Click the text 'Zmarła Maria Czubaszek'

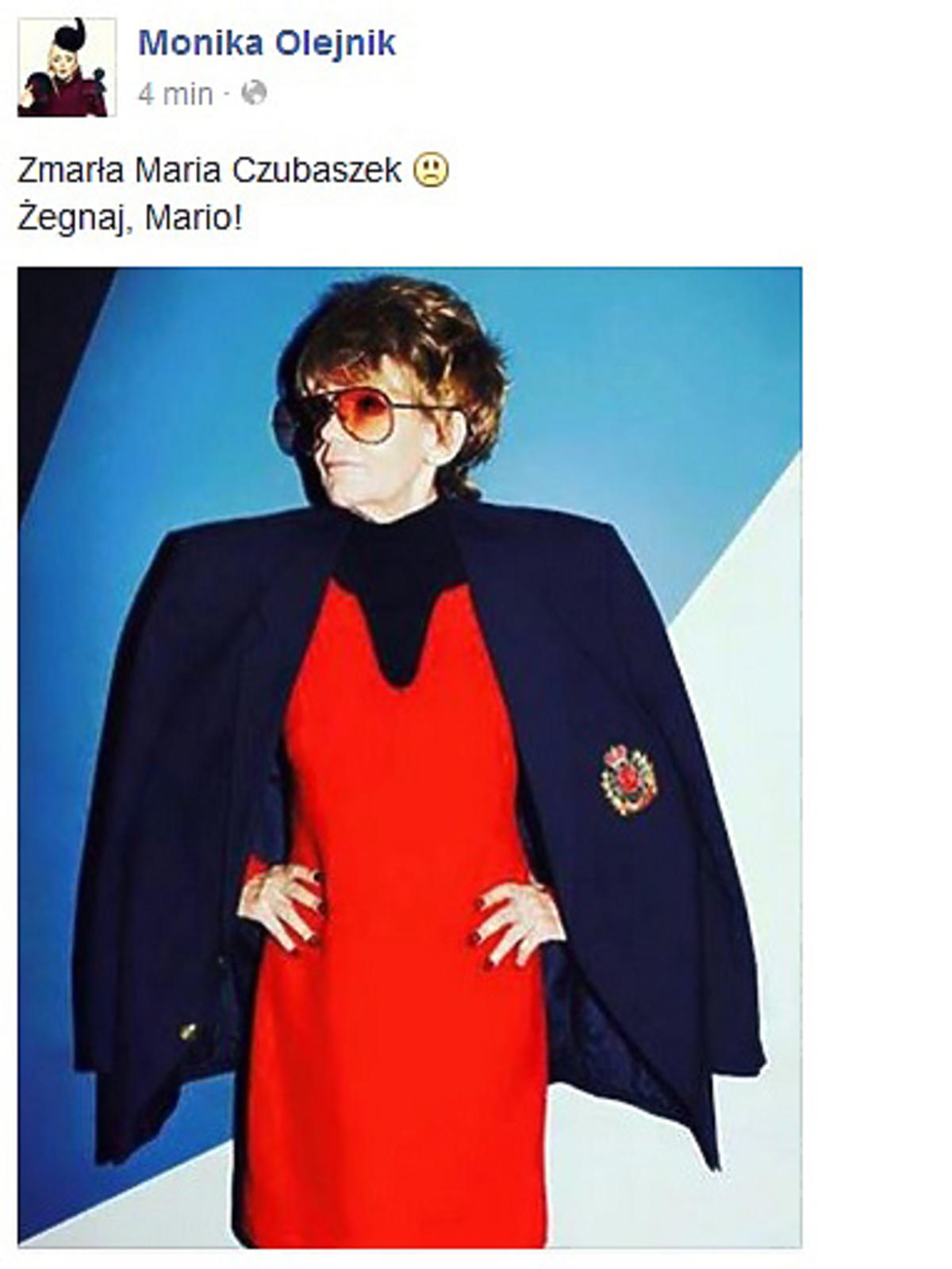pos(210,170)
